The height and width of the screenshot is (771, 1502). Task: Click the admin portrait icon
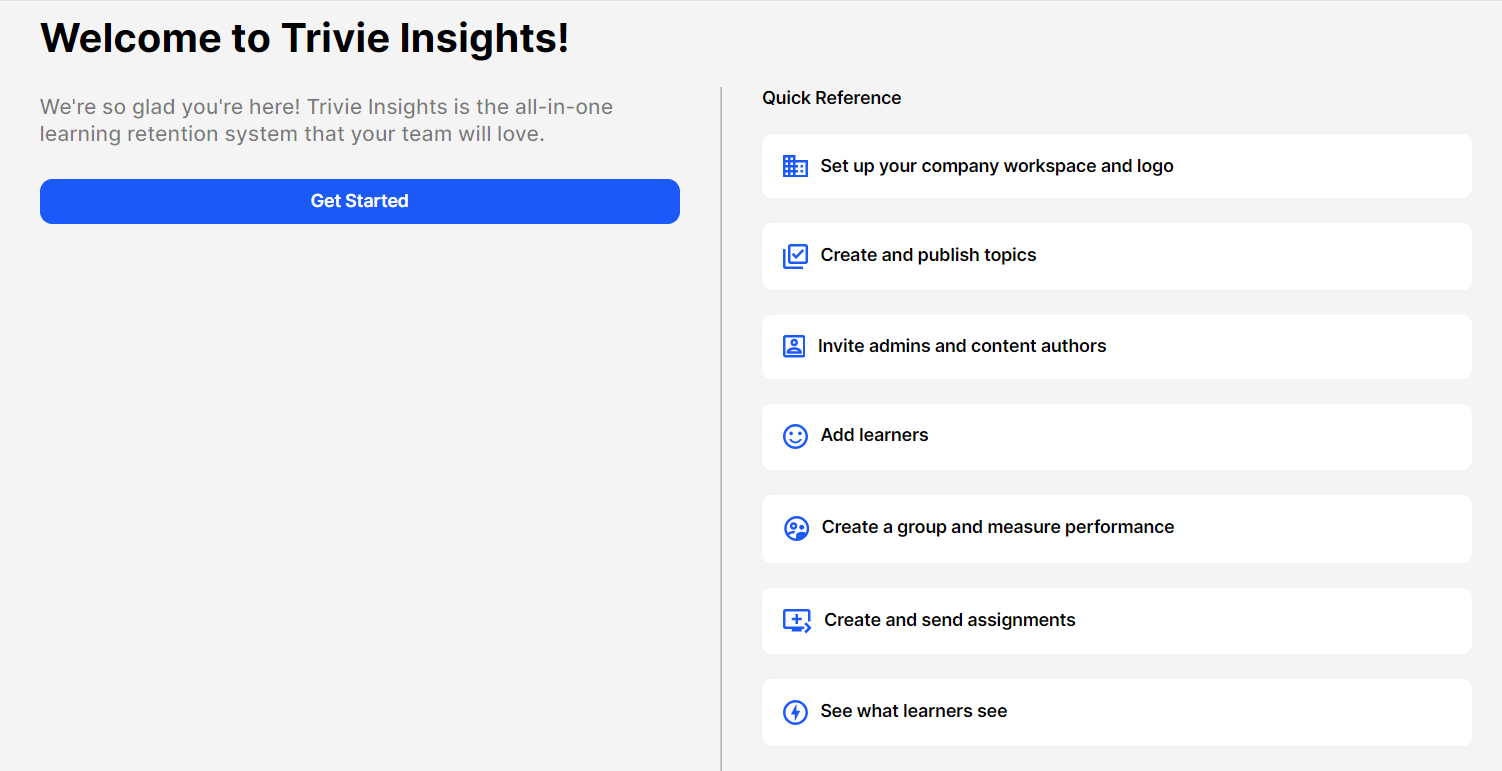pyautogui.click(x=794, y=346)
